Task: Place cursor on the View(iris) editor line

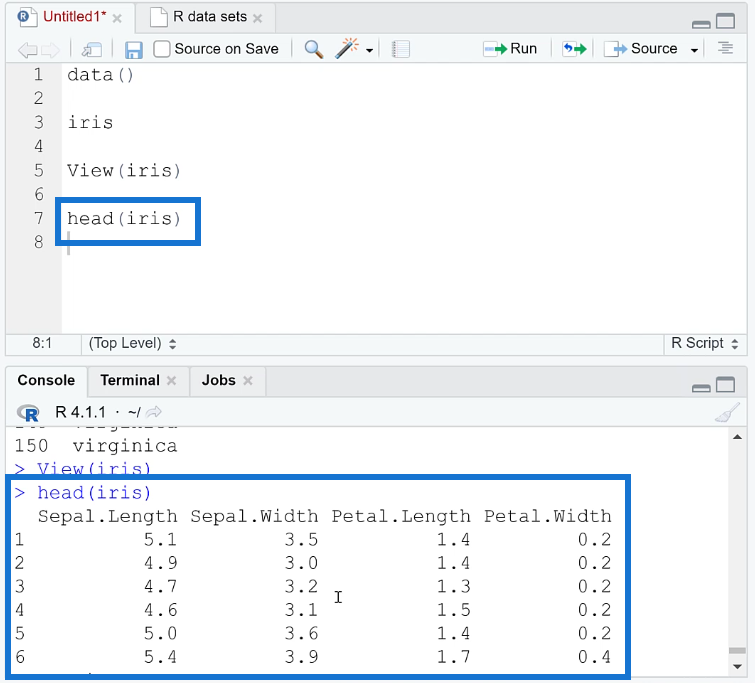Action: pos(124,171)
